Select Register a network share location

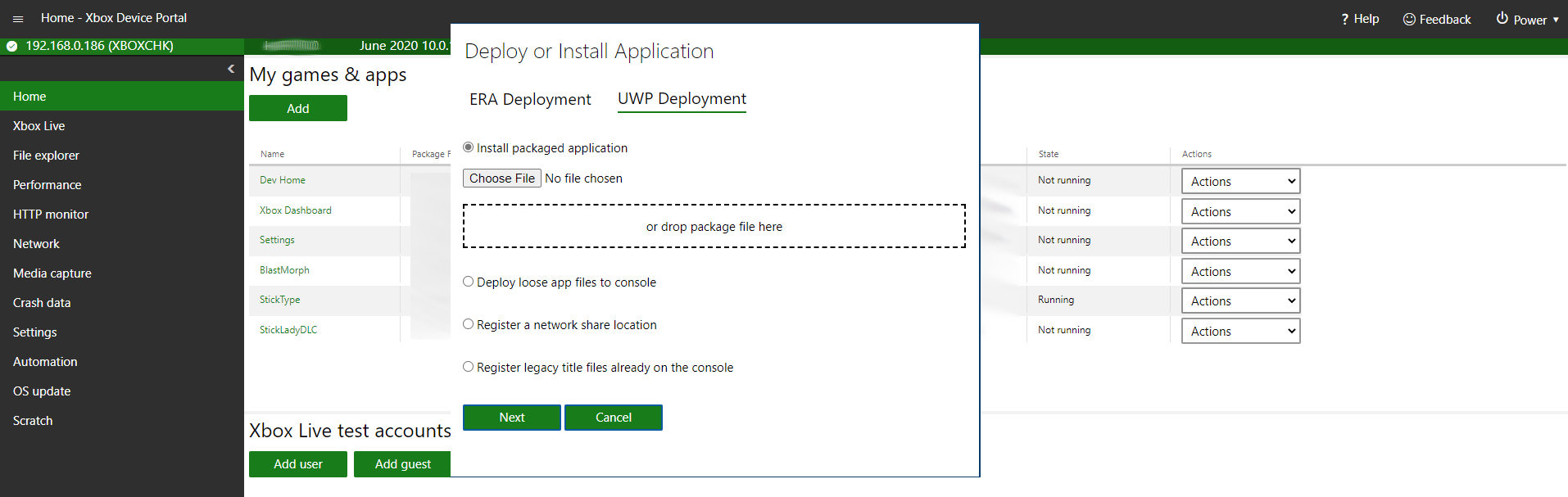point(469,324)
